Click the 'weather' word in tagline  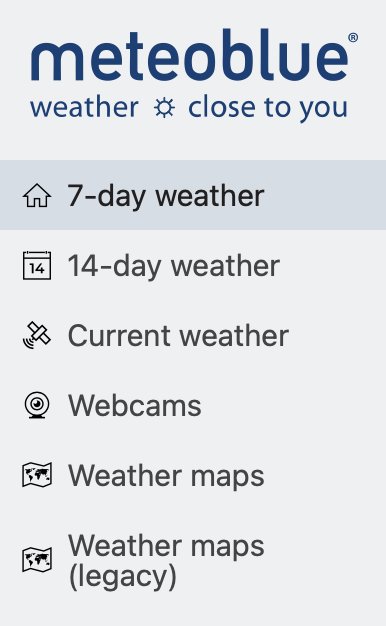click(85, 107)
